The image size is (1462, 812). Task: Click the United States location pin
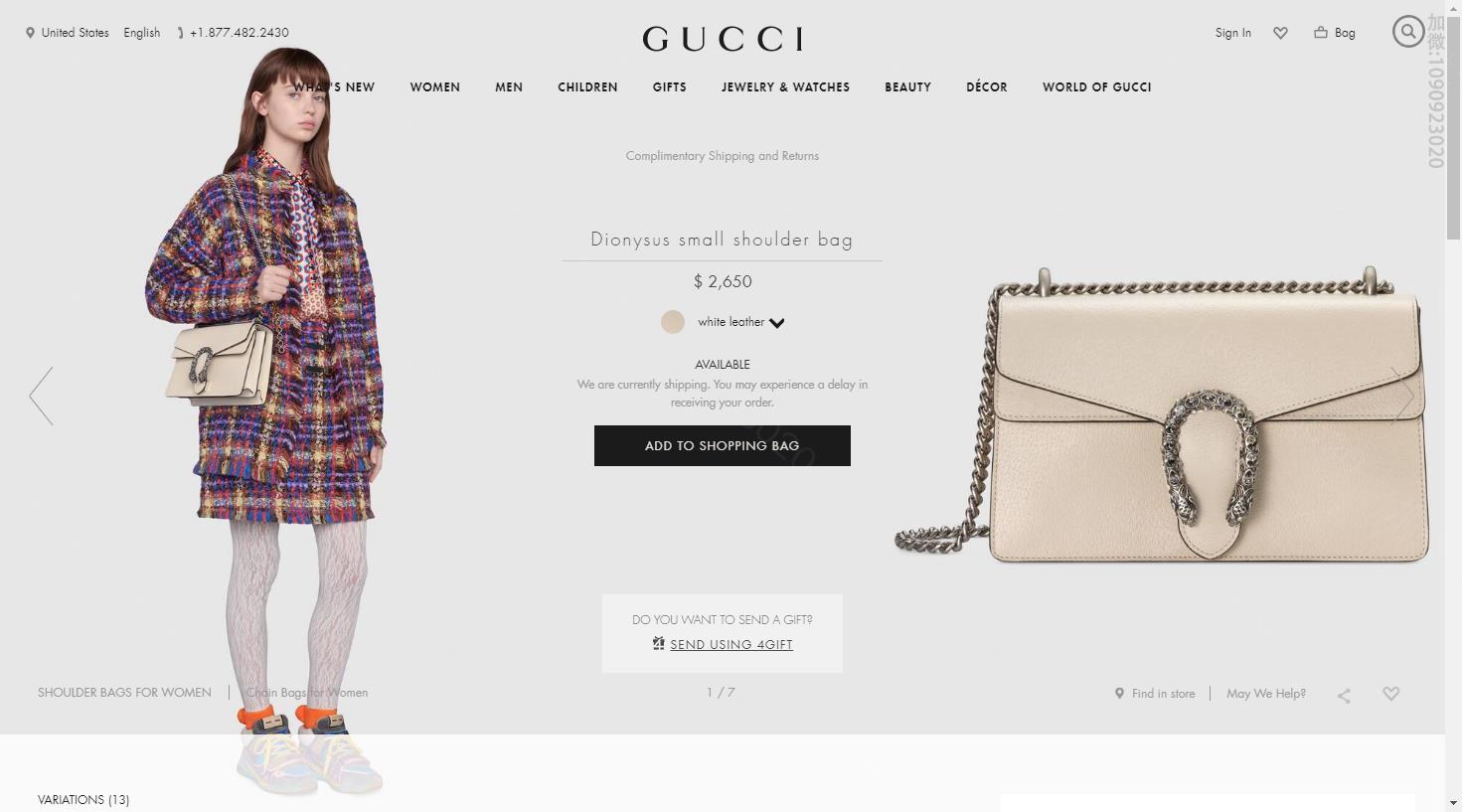click(x=30, y=33)
